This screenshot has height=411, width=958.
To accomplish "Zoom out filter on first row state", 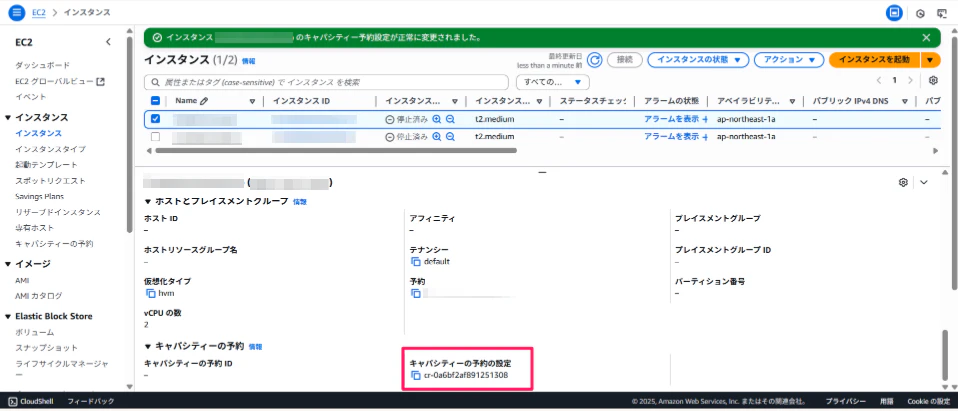I will [x=450, y=120].
